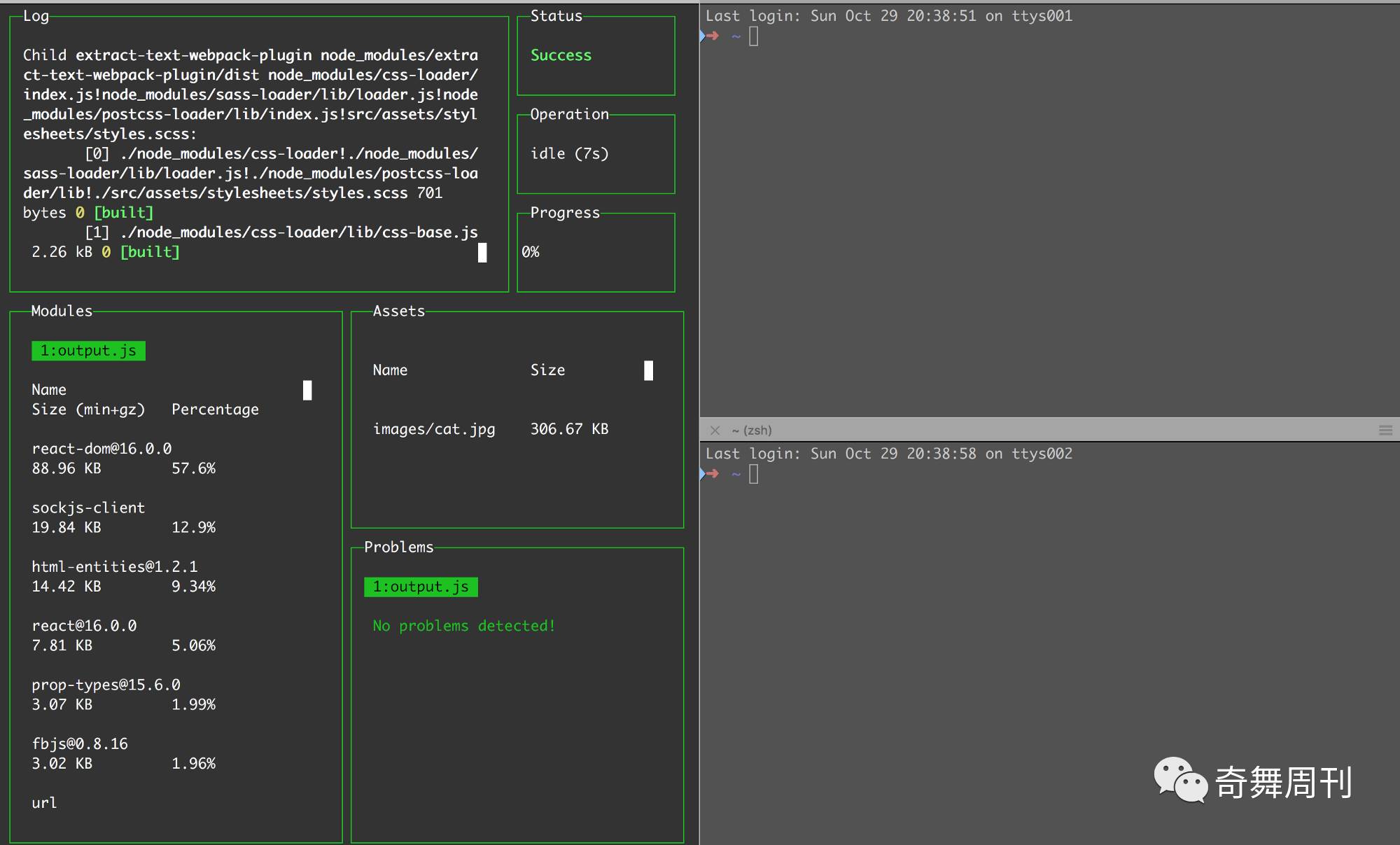The height and width of the screenshot is (845, 1400).
Task: Click the Assets panel Name column header
Action: [389, 369]
